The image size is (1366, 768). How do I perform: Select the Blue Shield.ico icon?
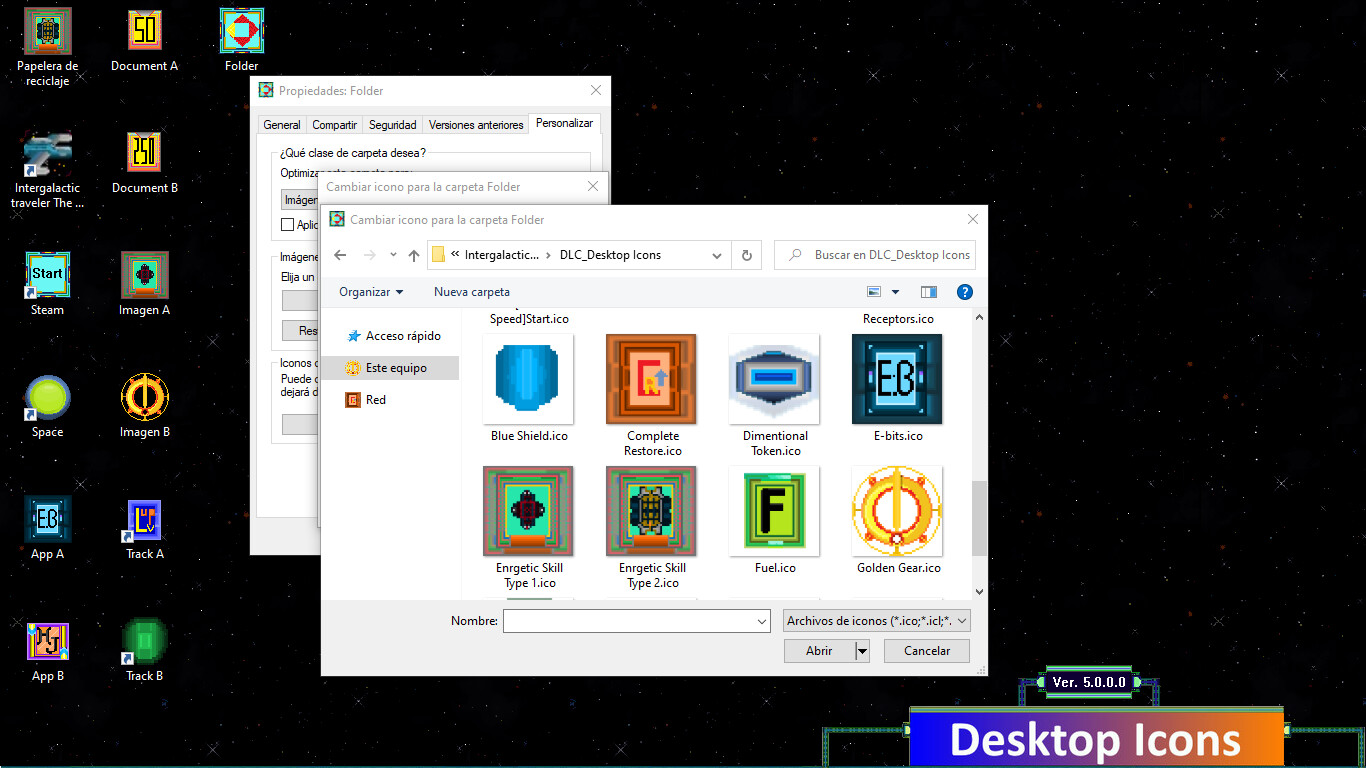[x=528, y=380]
